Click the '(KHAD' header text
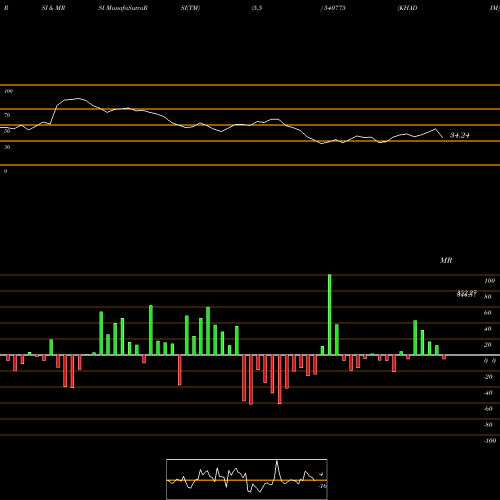This screenshot has width=500, height=500. [x=407, y=8]
